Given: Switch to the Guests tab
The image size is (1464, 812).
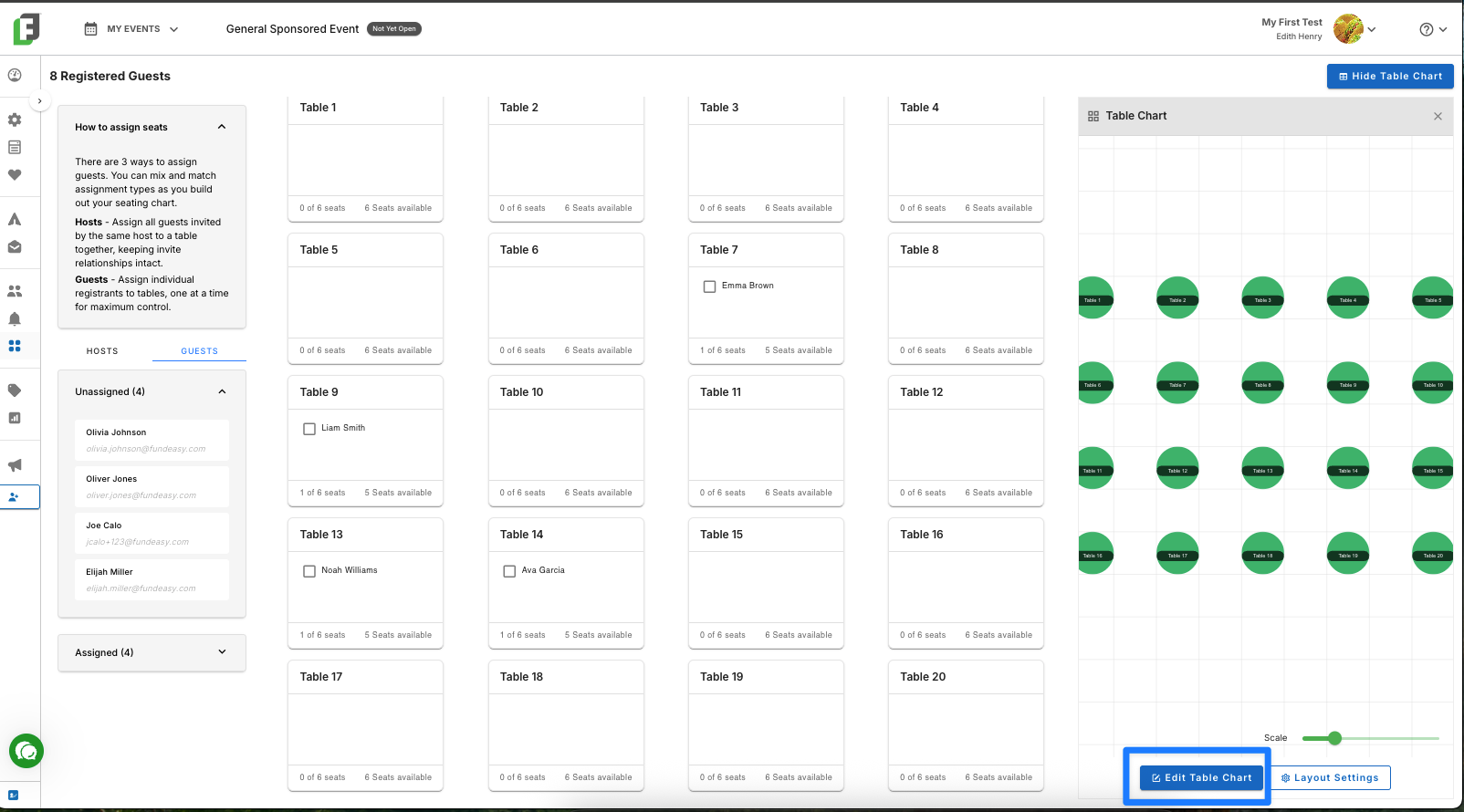Looking at the screenshot, I should (x=199, y=351).
